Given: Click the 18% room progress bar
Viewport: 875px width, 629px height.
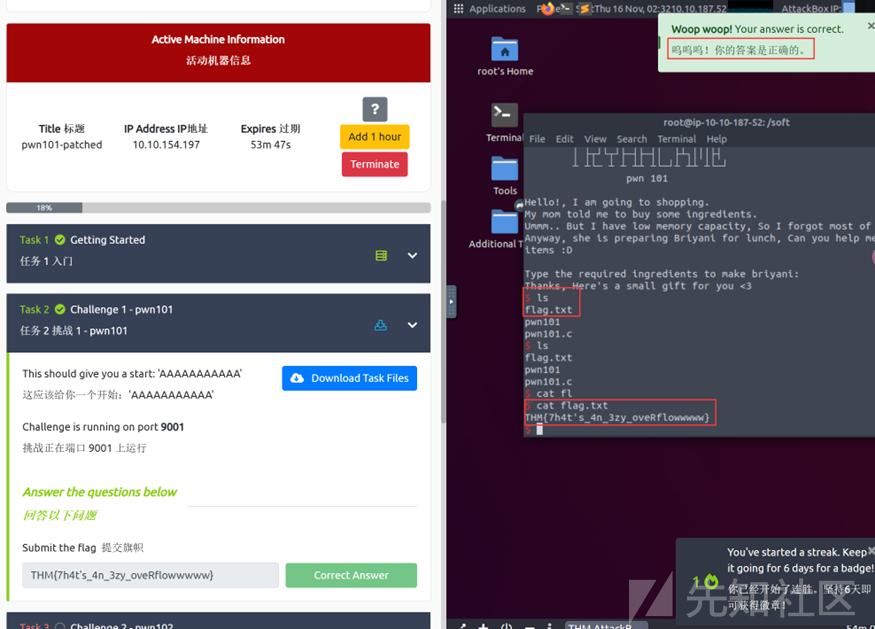Looking at the screenshot, I should pyautogui.click(x=218, y=208).
